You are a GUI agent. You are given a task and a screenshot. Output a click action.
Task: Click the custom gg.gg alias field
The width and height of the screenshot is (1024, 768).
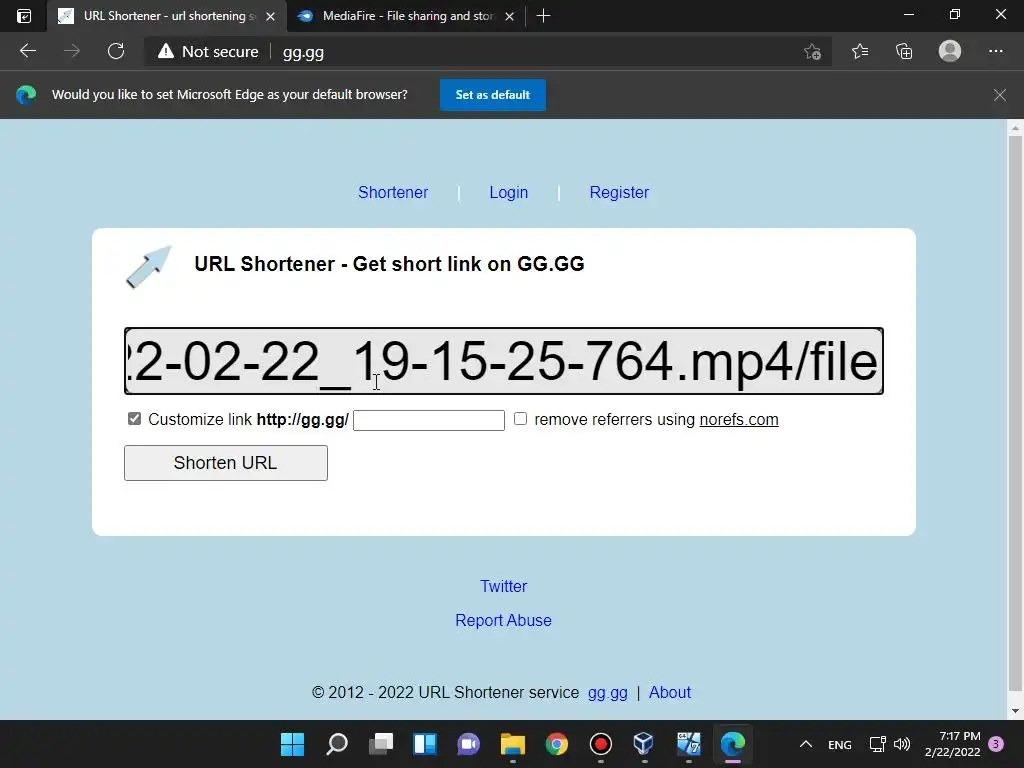pos(428,420)
